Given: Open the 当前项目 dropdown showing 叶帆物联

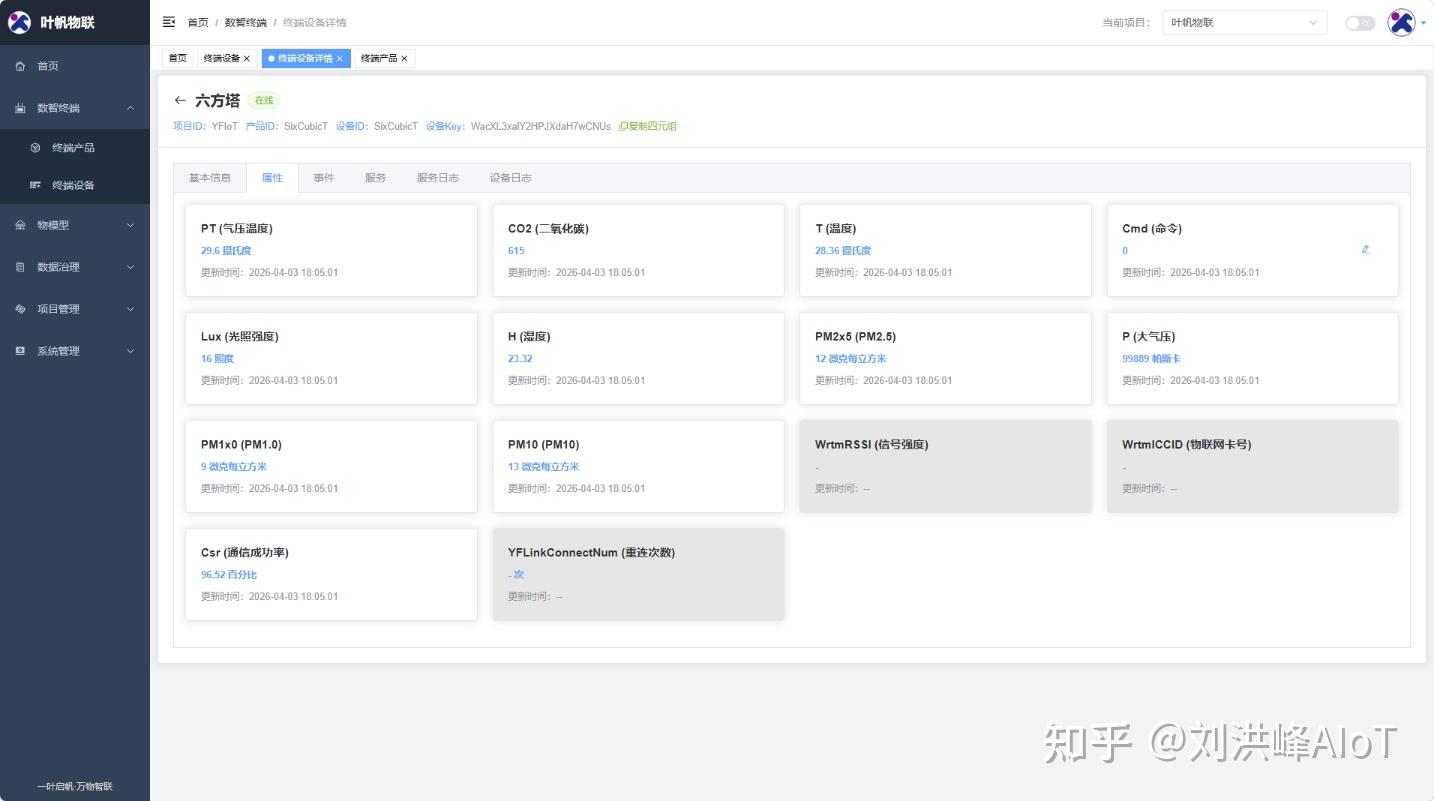Looking at the screenshot, I should (1244, 22).
